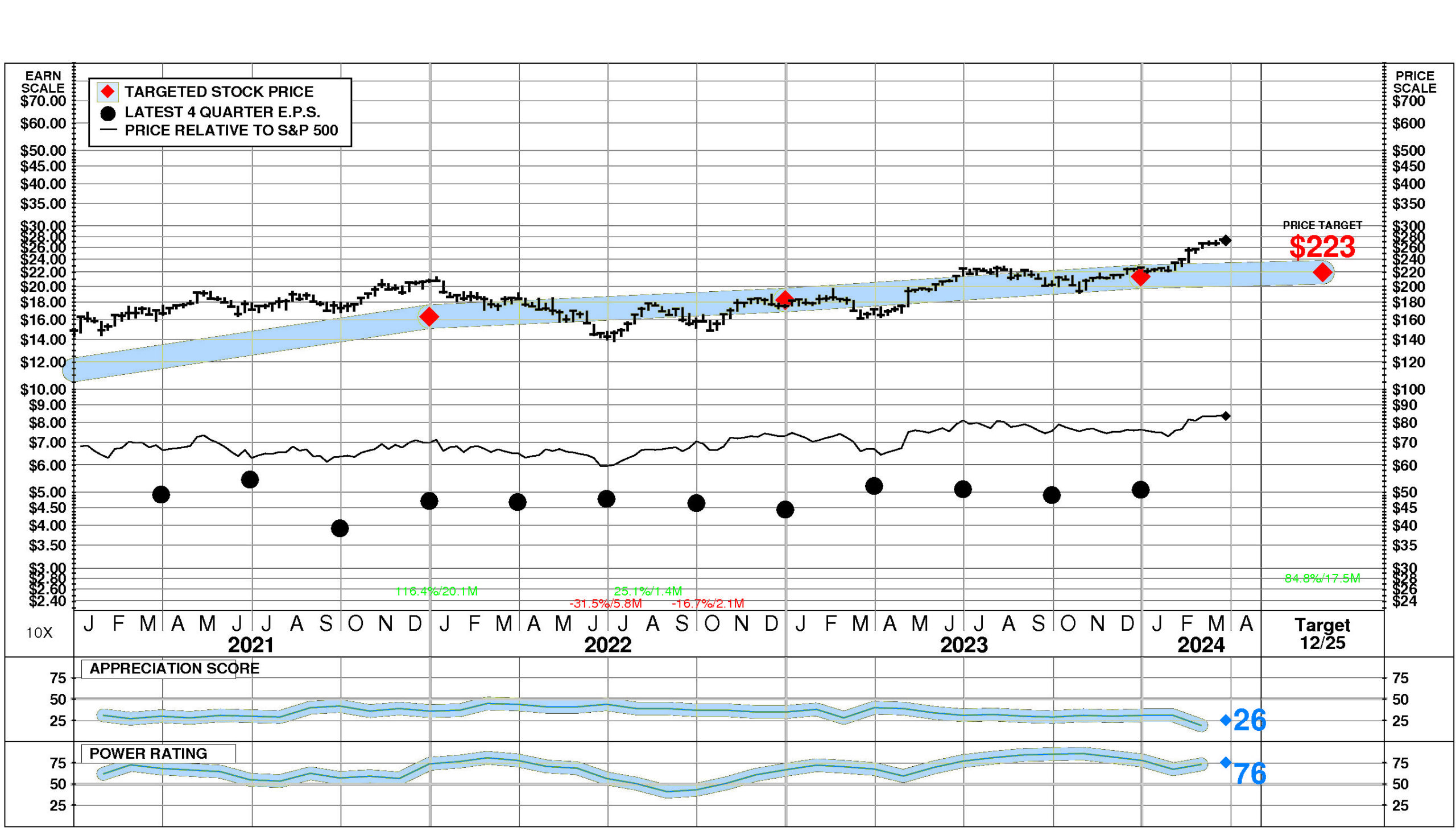This screenshot has width=1456, height=831.
Task: Click the blue diamond beside score 26
Action: pyautogui.click(x=1226, y=720)
